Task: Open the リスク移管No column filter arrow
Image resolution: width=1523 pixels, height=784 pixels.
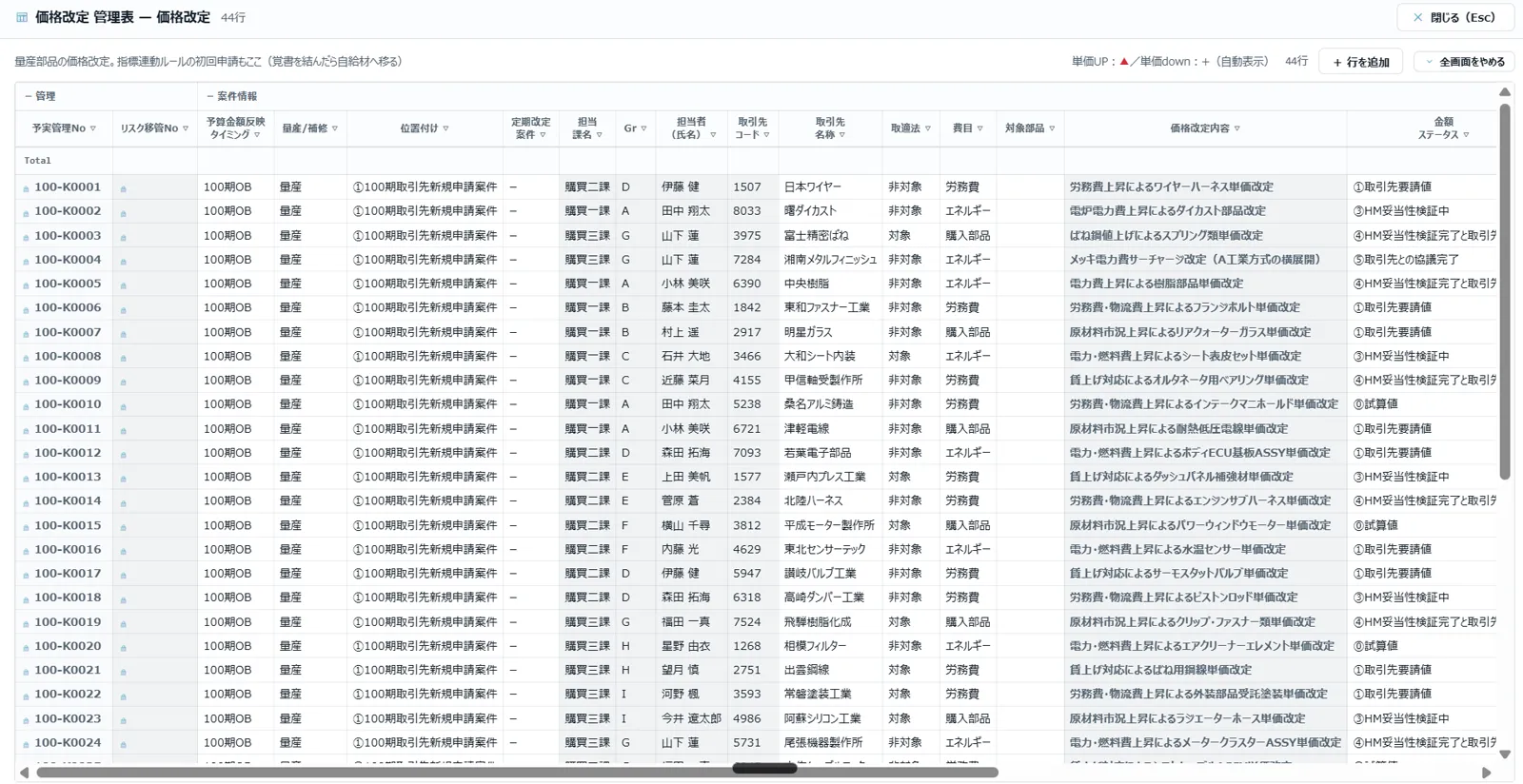Action: (186, 128)
